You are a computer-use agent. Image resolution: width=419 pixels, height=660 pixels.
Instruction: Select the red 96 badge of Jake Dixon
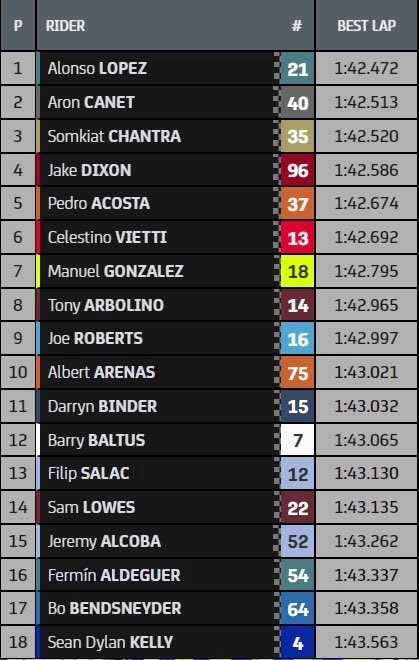pyautogui.click(x=297, y=170)
